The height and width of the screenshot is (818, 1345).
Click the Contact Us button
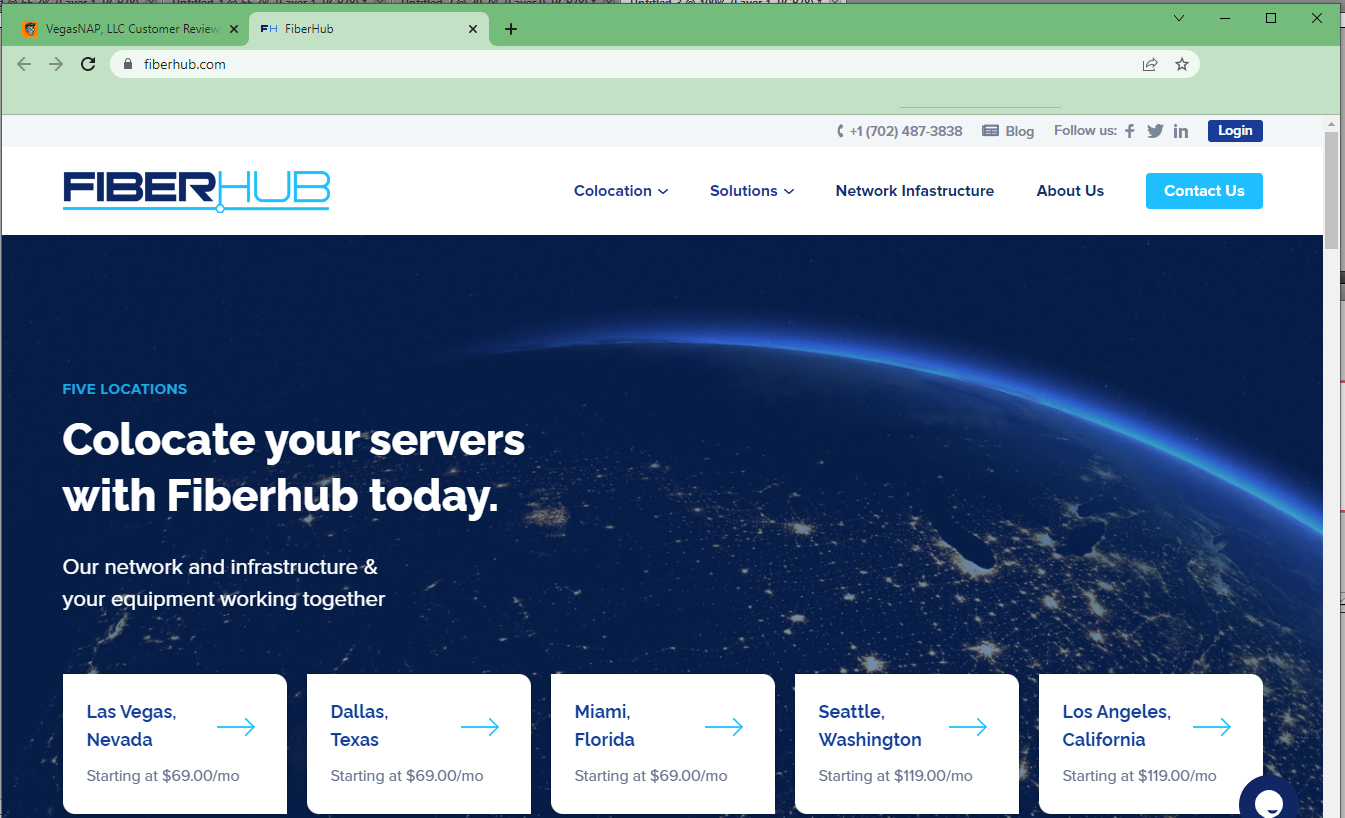(x=1204, y=191)
